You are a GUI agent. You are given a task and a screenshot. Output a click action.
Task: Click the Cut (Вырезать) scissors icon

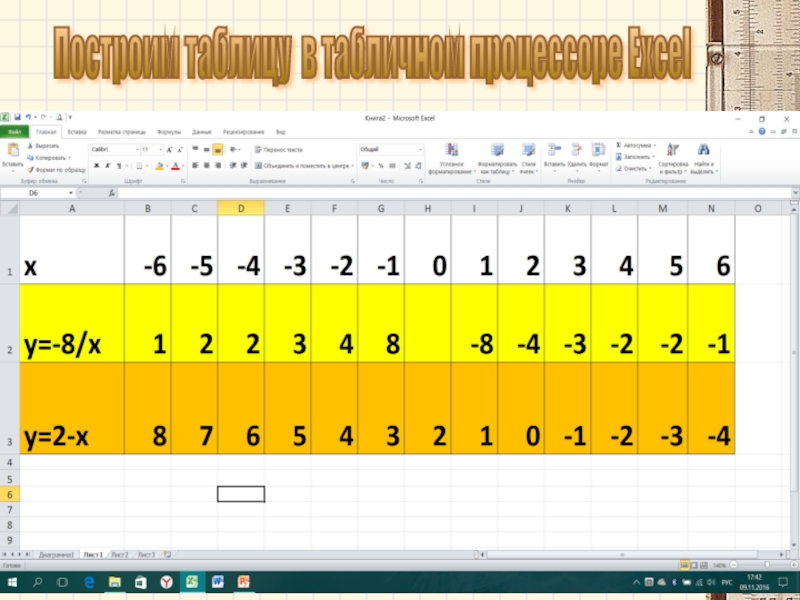31,145
